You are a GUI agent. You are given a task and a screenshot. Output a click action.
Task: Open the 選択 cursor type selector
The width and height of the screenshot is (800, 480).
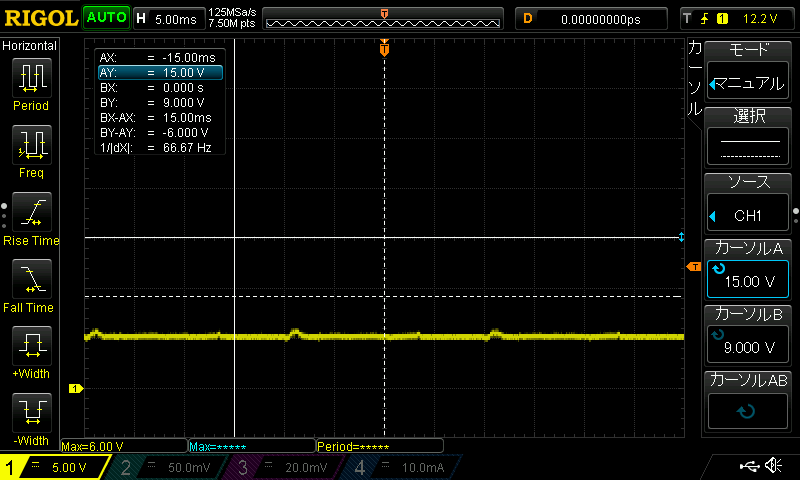click(749, 135)
